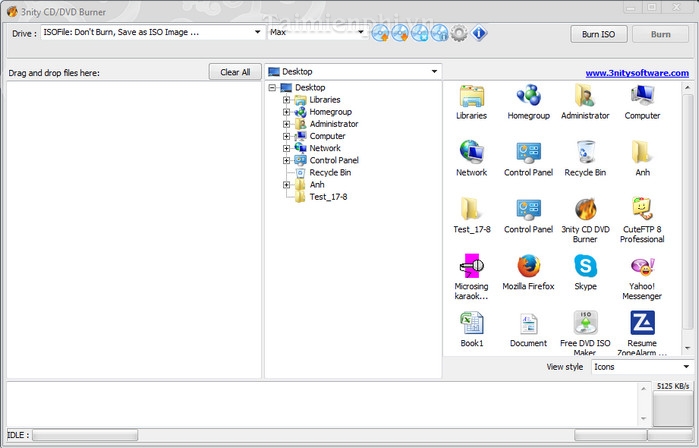
Task: Click the file pane scrollbar up arrow
Action: [x=687, y=88]
